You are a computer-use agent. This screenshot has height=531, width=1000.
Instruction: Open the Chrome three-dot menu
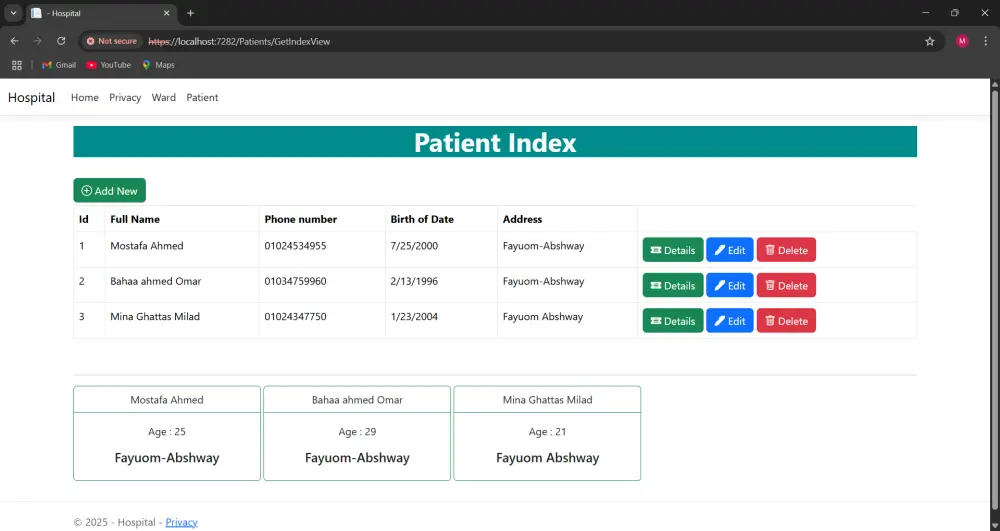pos(986,41)
